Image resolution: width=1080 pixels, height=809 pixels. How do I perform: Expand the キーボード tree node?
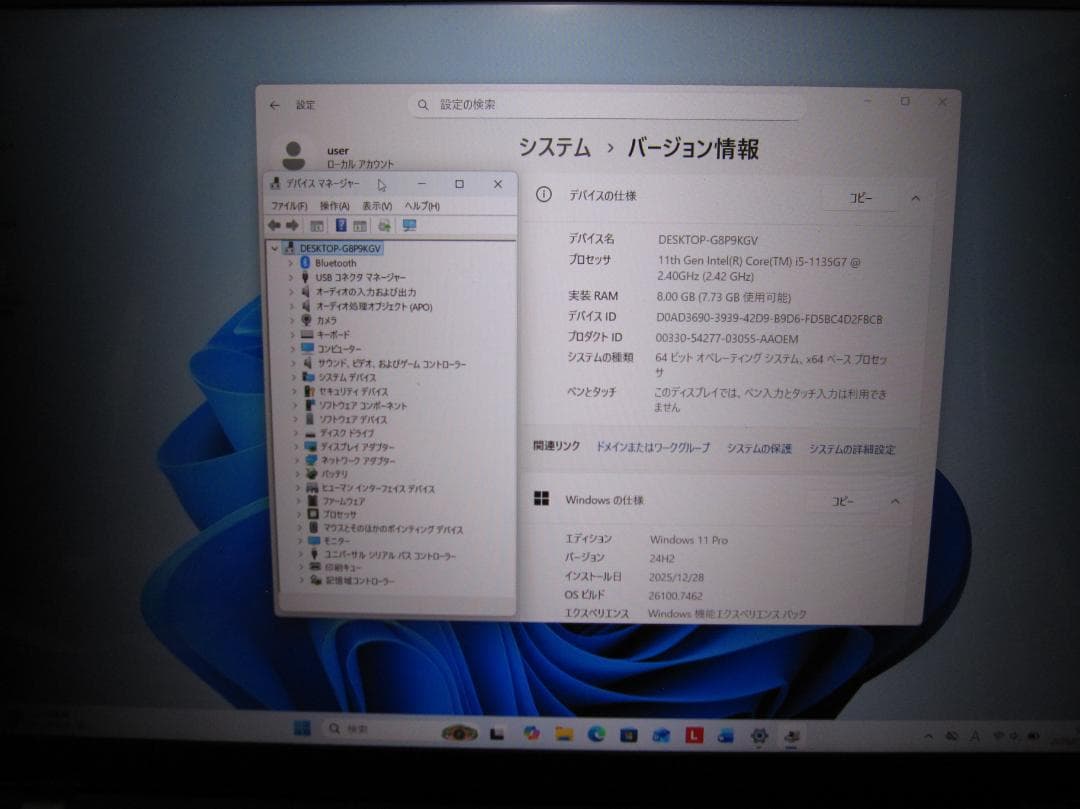(x=295, y=334)
